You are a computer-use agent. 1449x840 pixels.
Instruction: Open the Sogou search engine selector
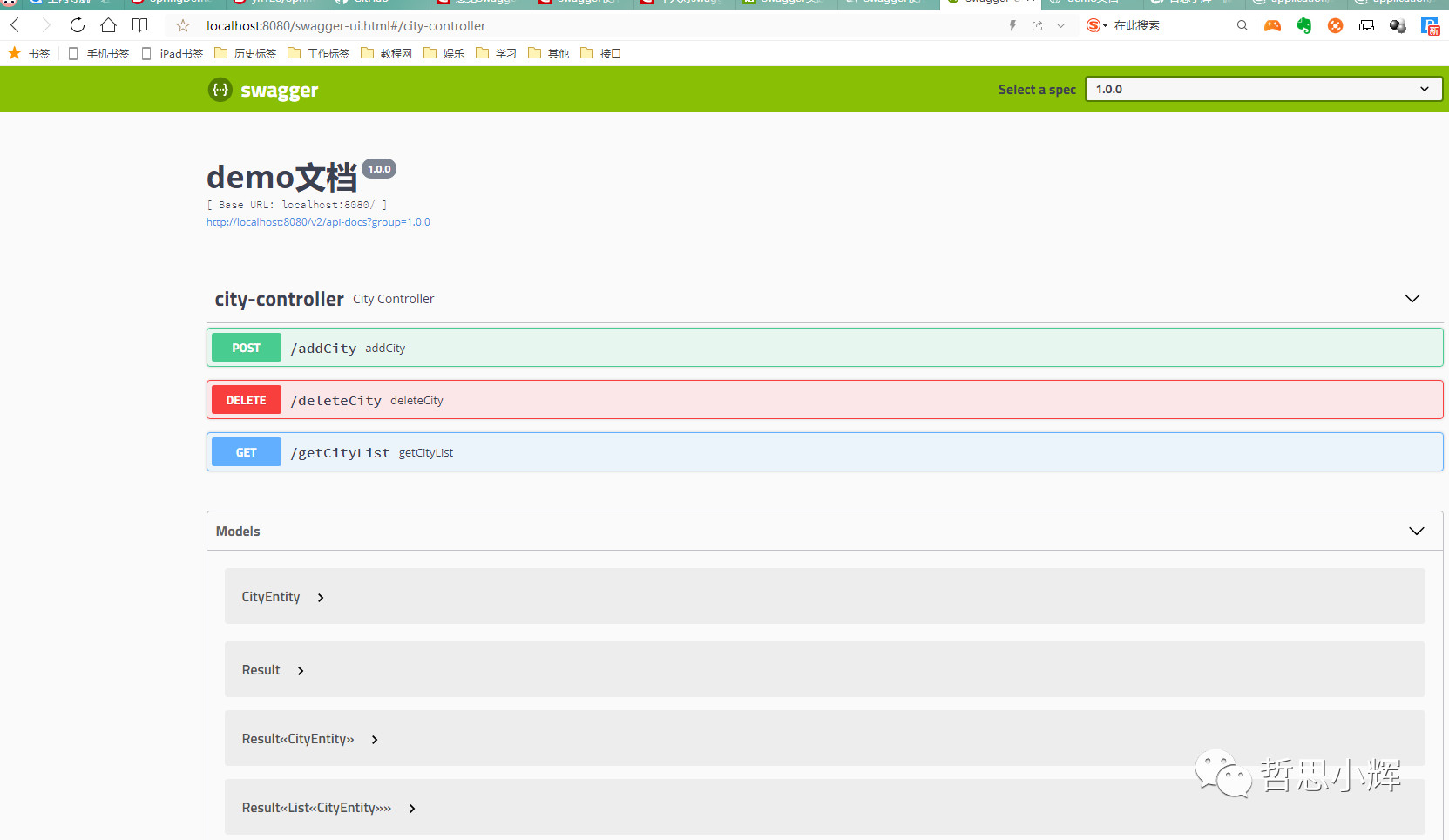tap(1097, 26)
